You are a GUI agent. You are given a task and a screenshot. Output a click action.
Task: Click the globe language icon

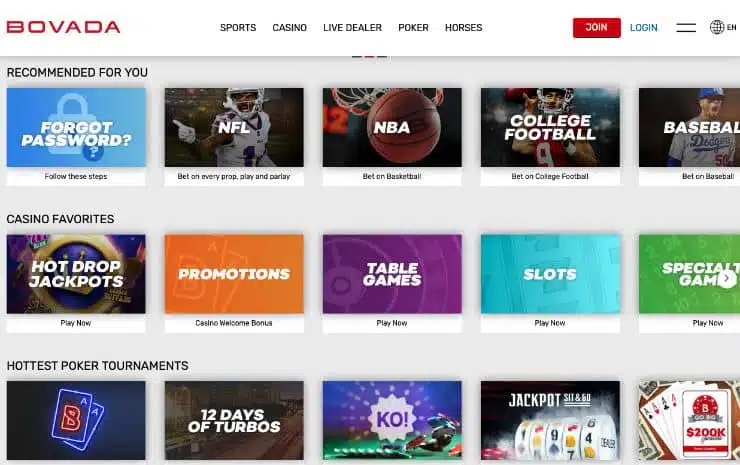coord(717,28)
